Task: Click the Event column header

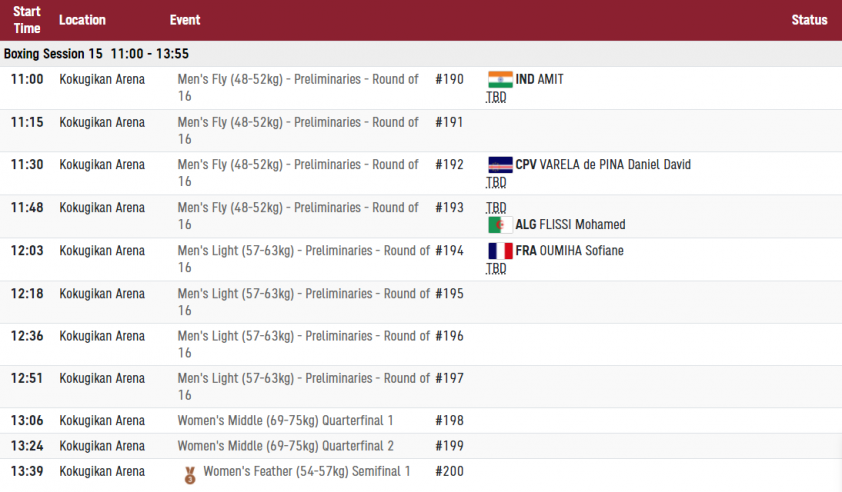Action: tap(185, 20)
